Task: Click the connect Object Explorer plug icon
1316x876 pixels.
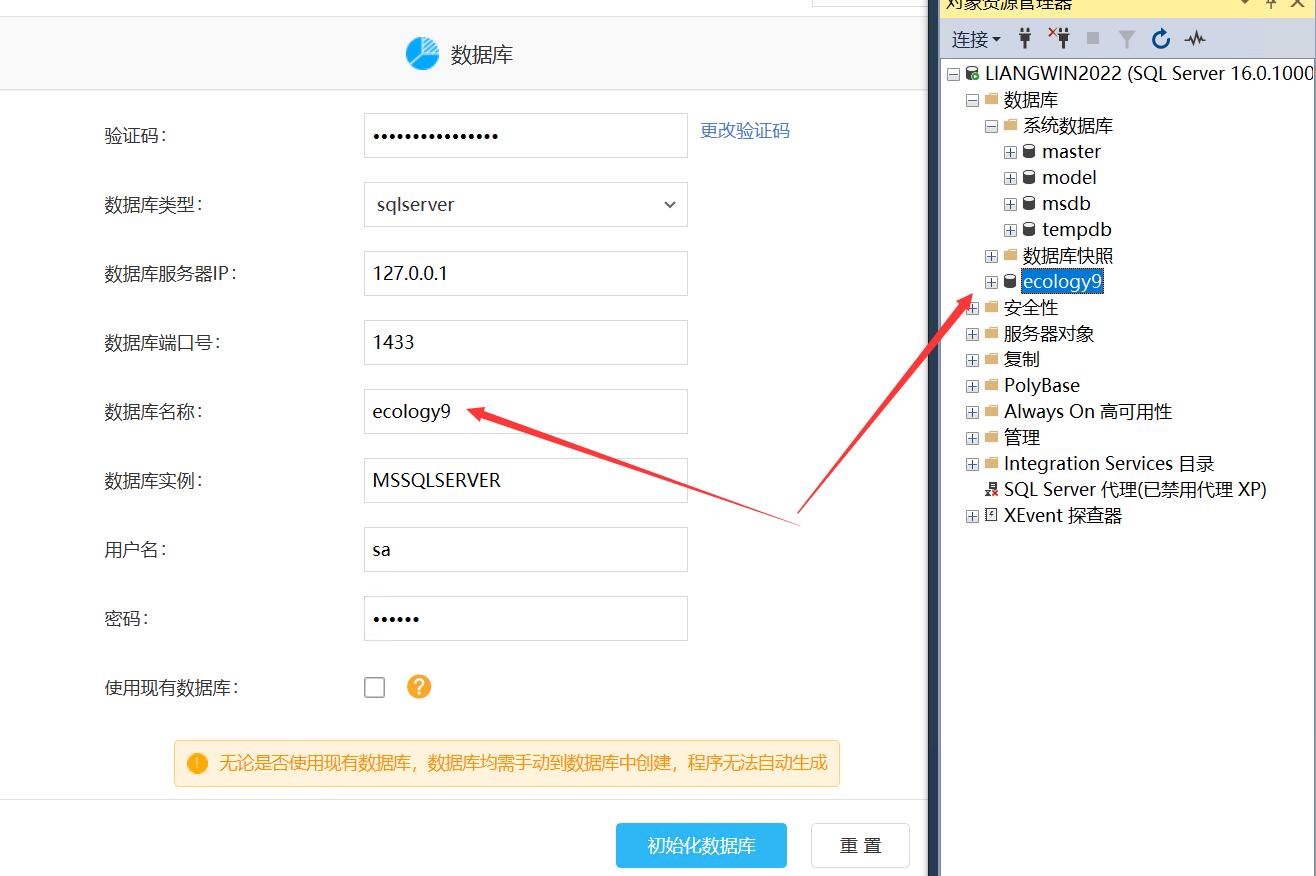Action: [1025, 39]
